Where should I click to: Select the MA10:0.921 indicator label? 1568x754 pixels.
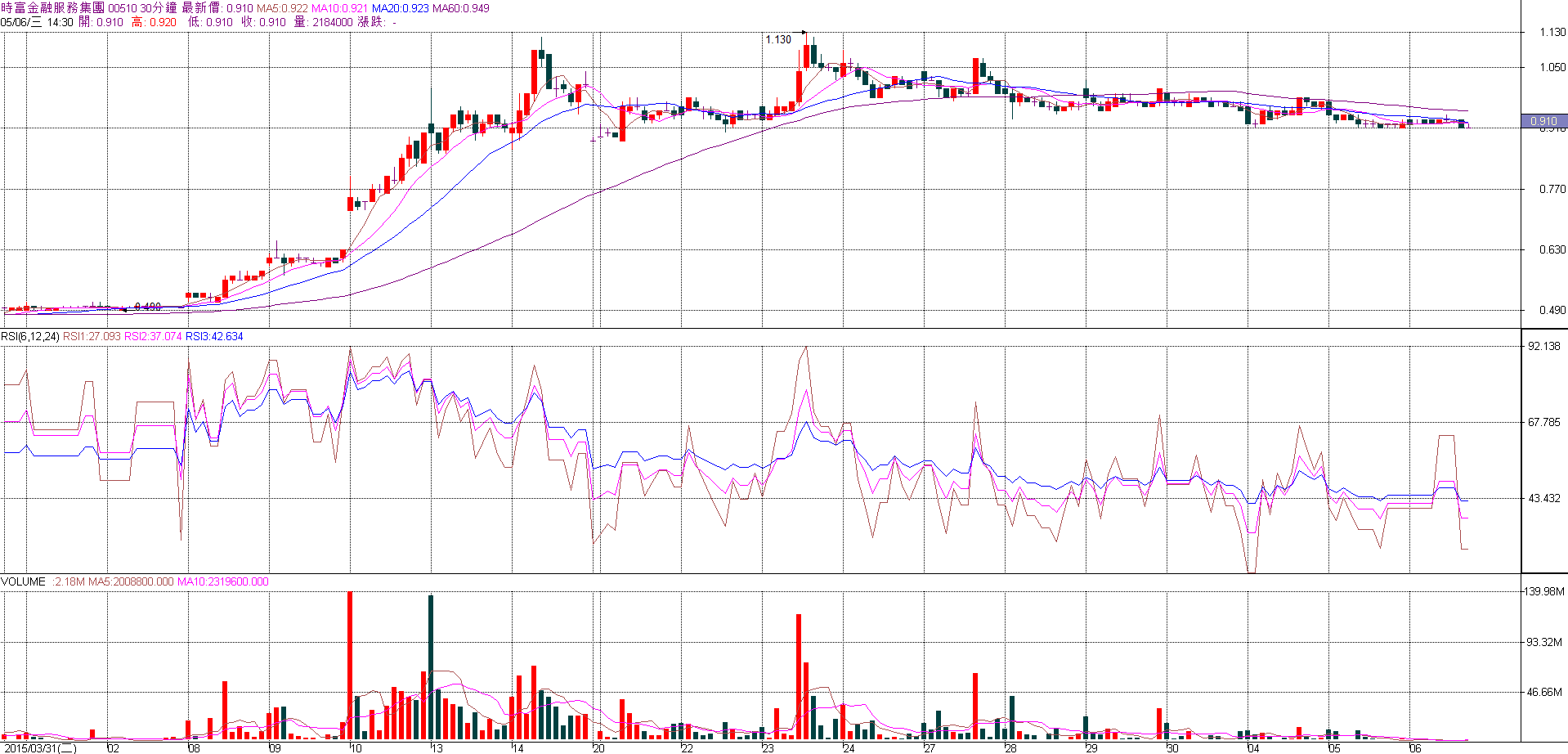(339, 8)
